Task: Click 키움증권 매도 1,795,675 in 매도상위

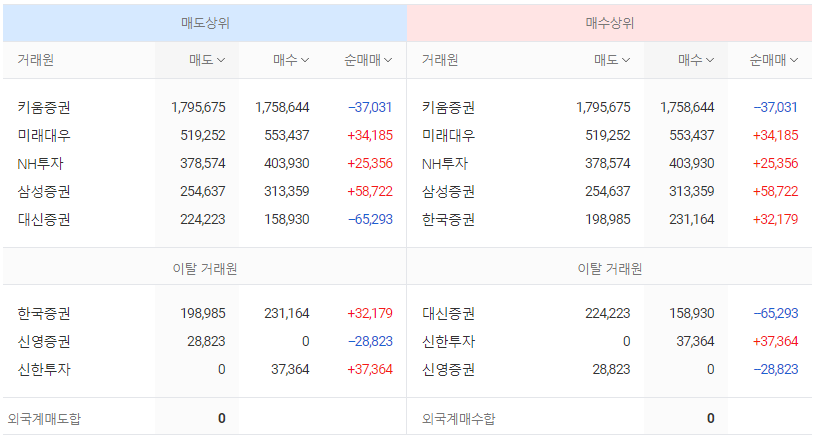Action: 198,107
